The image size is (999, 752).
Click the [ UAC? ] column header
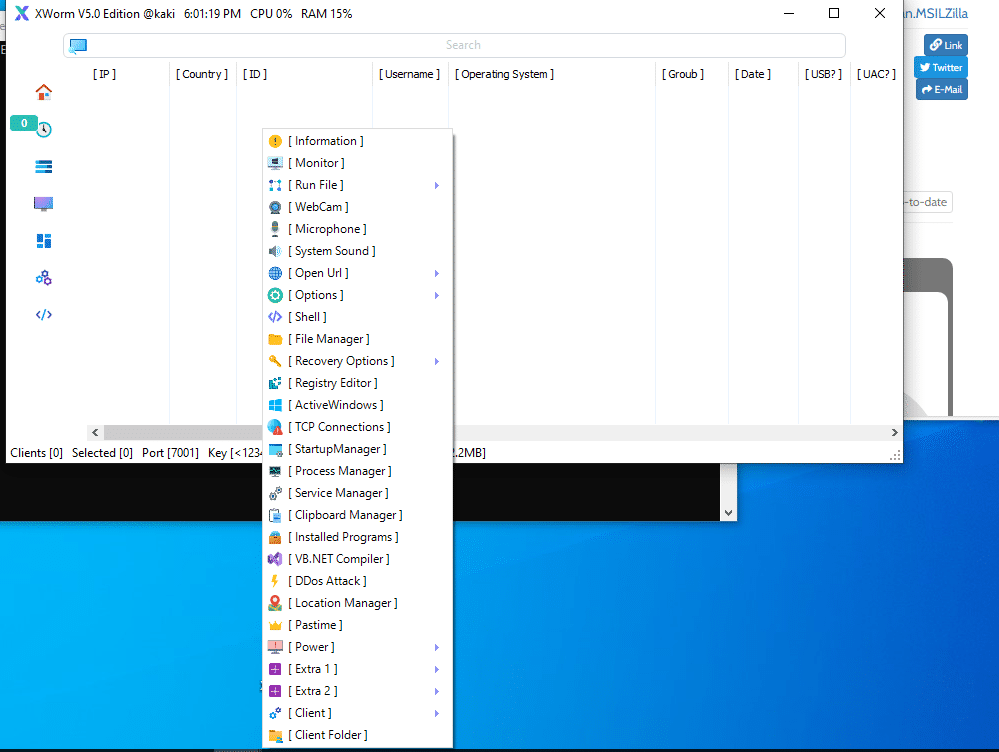click(877, 75)
